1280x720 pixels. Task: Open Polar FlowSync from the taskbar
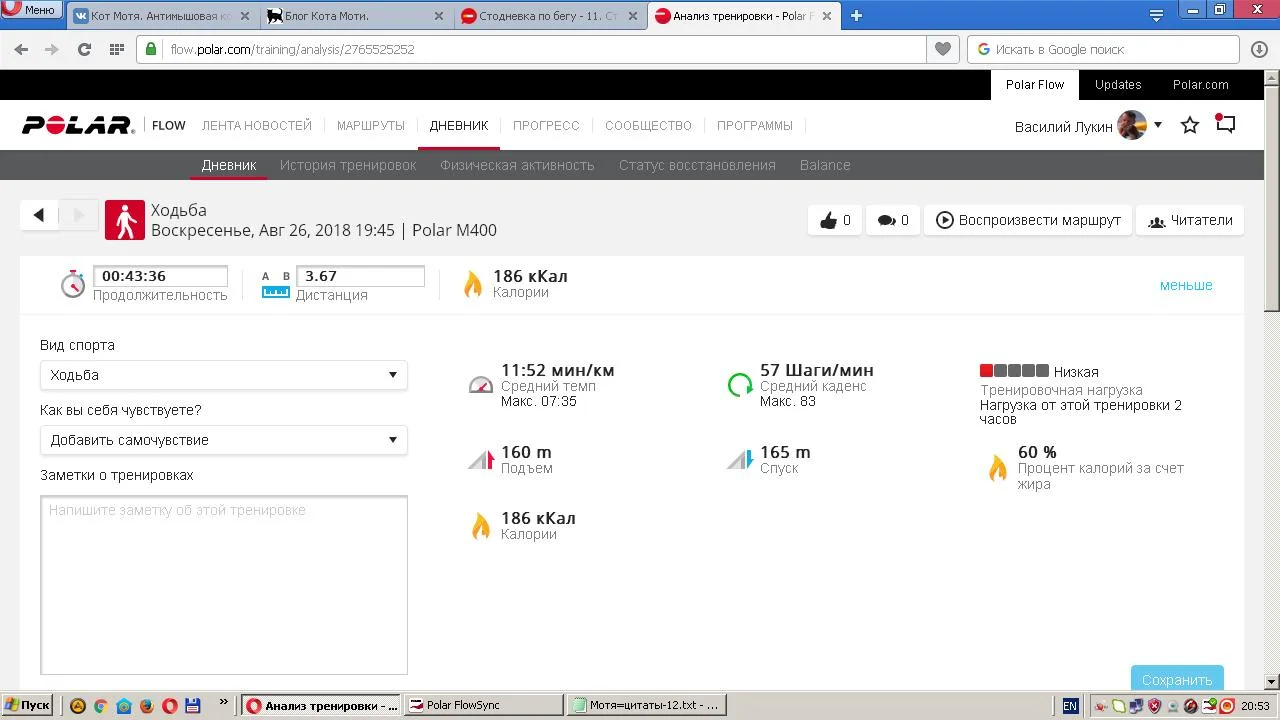484,705
